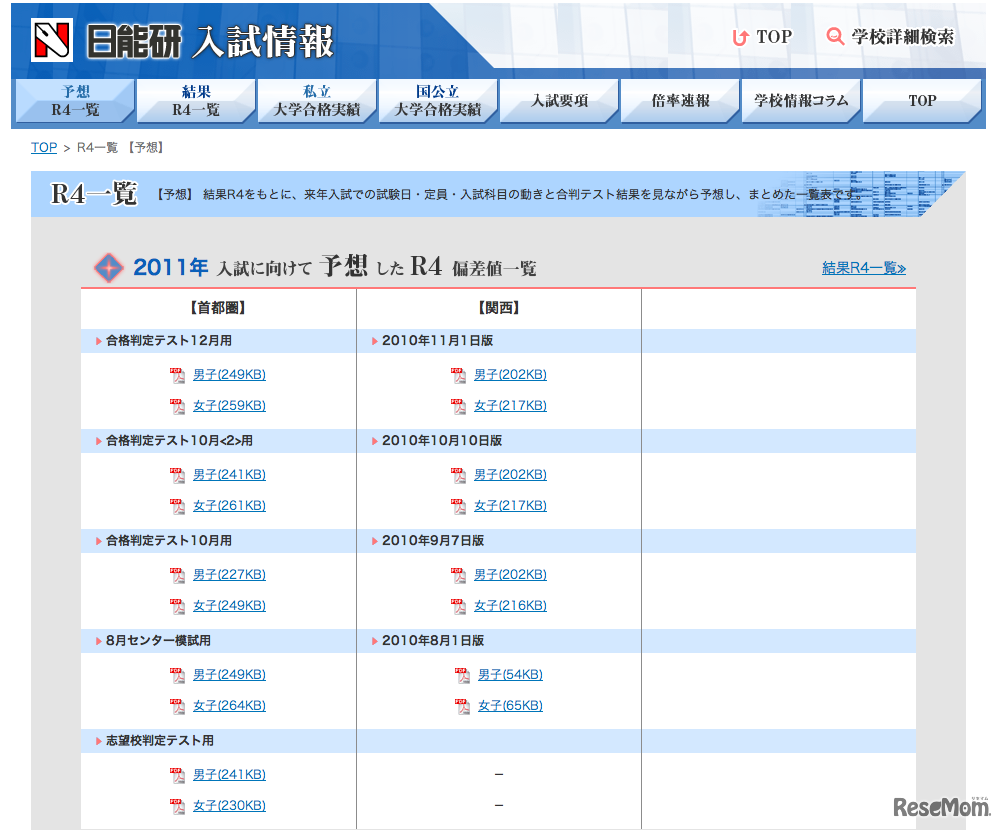This screenshot has width=1004, height=830.
Task: Open 男子(249KB) link under 8月センター模試用
Action: tap(229, 674)
